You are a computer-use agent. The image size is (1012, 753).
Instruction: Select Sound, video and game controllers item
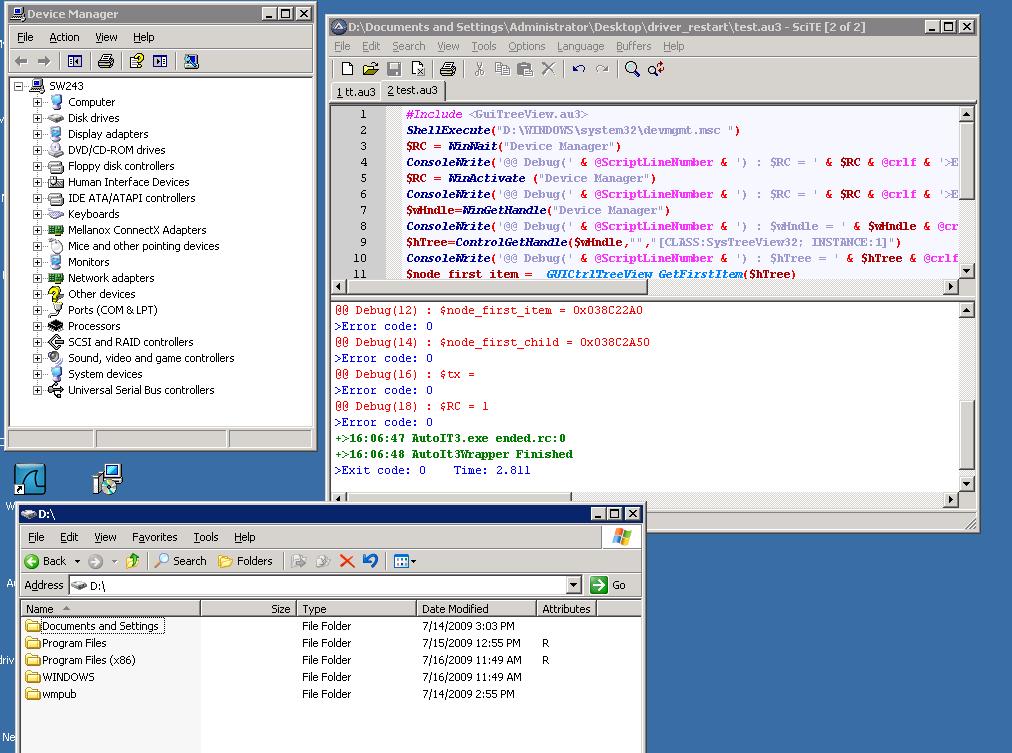[151, 358]
